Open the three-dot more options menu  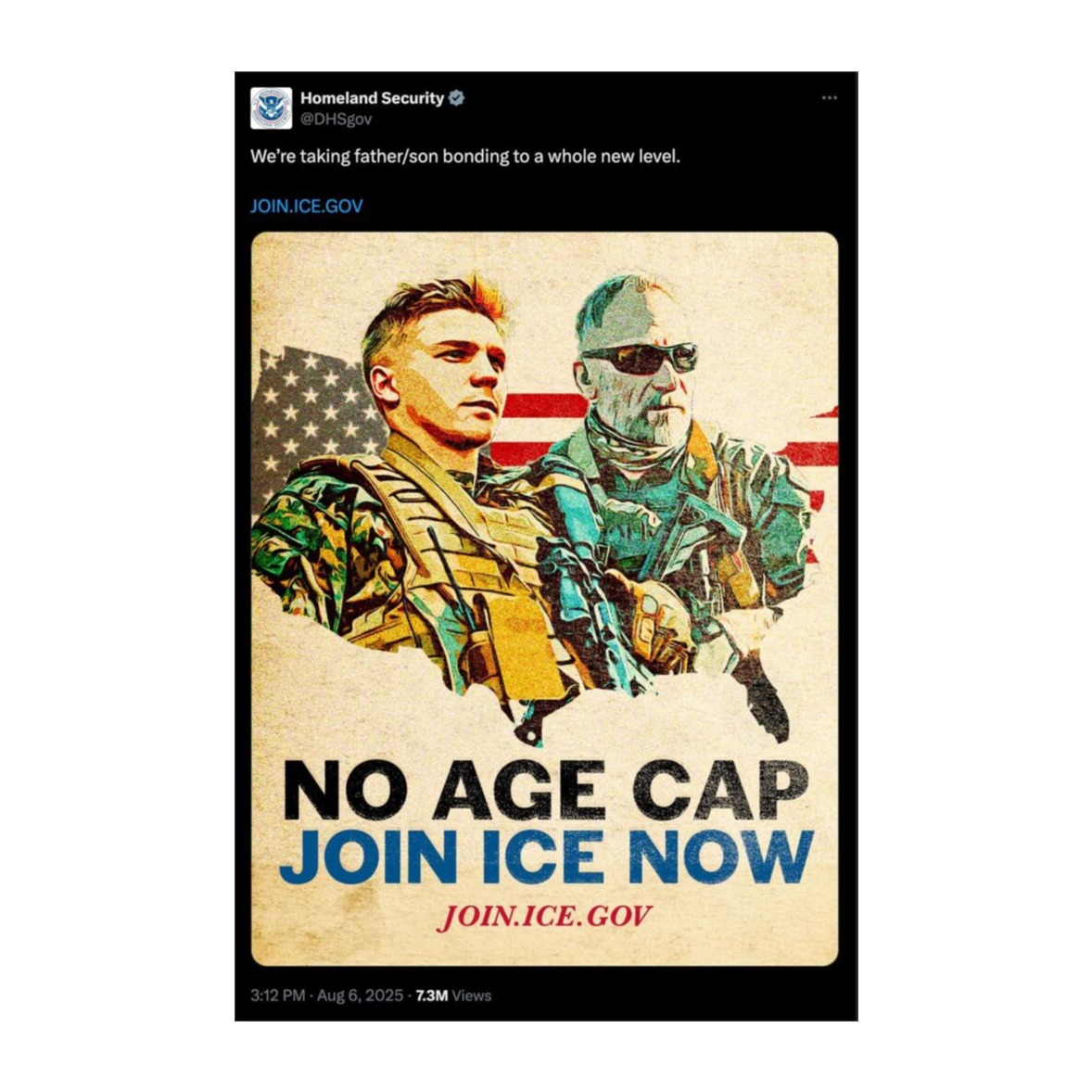tap(829, 98)
